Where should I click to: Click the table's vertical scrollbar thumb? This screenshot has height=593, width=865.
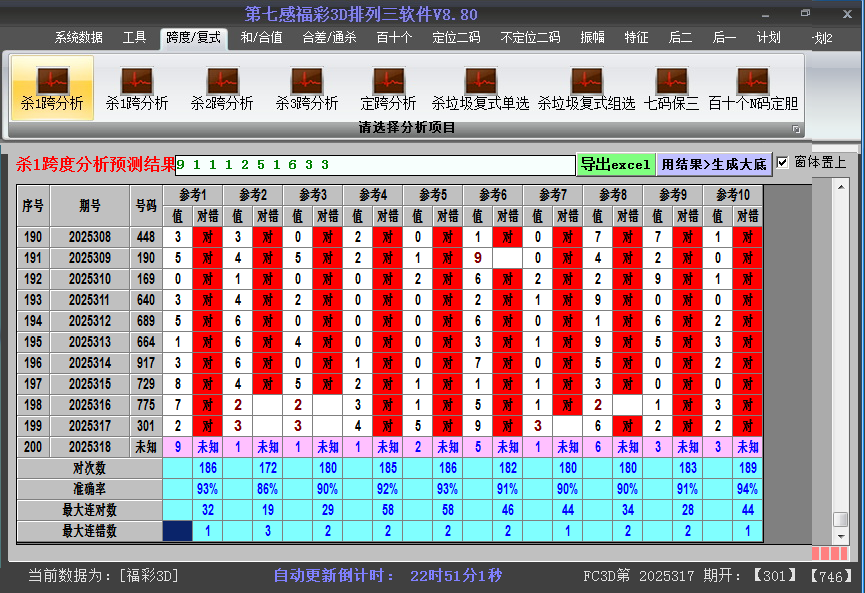click(x=840, y=519)
